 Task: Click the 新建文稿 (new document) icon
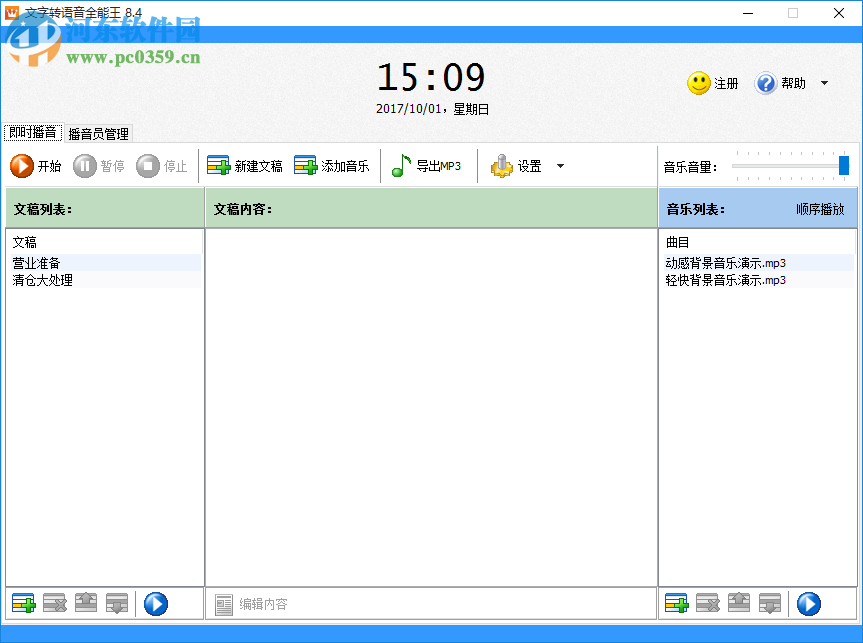(220, 166)
